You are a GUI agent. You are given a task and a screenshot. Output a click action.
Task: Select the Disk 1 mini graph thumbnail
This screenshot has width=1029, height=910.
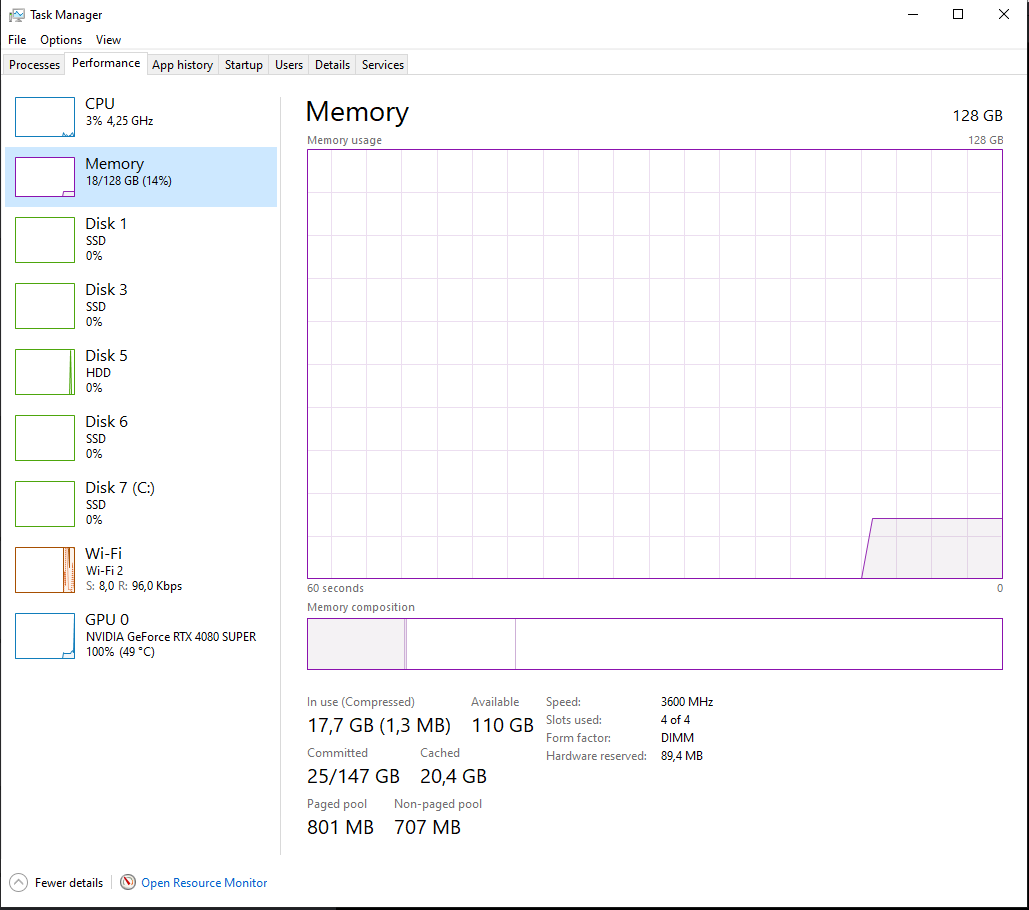pos(45,240)
